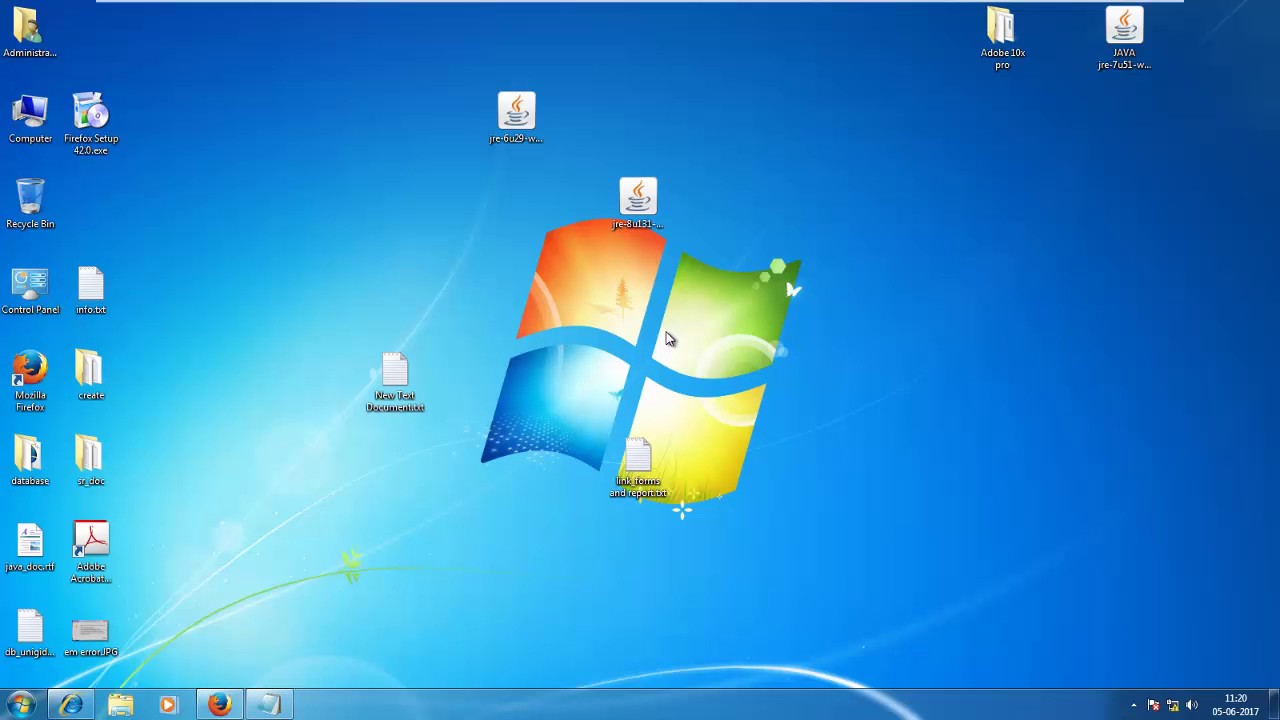The image size is (1280, 720).
Task: Open Internet Explorer from the taskbar
Action: coord(71,705)
